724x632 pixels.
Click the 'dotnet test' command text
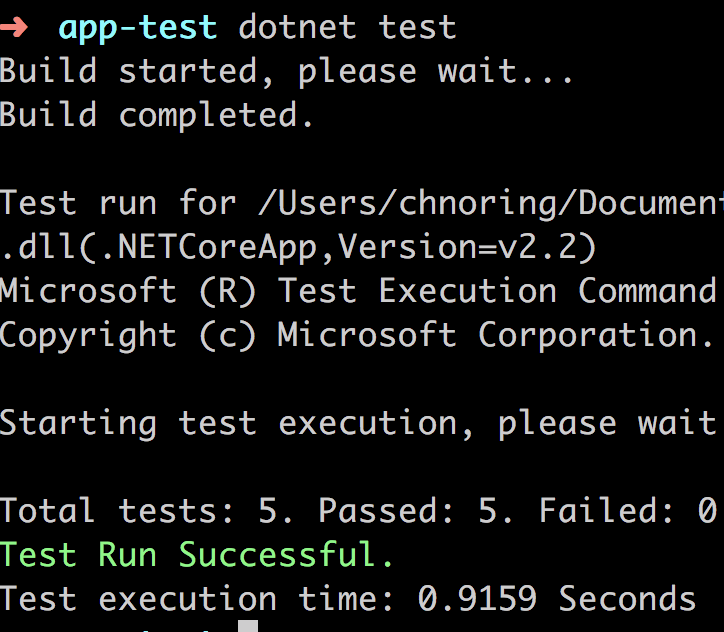click(x=348, y=27)
